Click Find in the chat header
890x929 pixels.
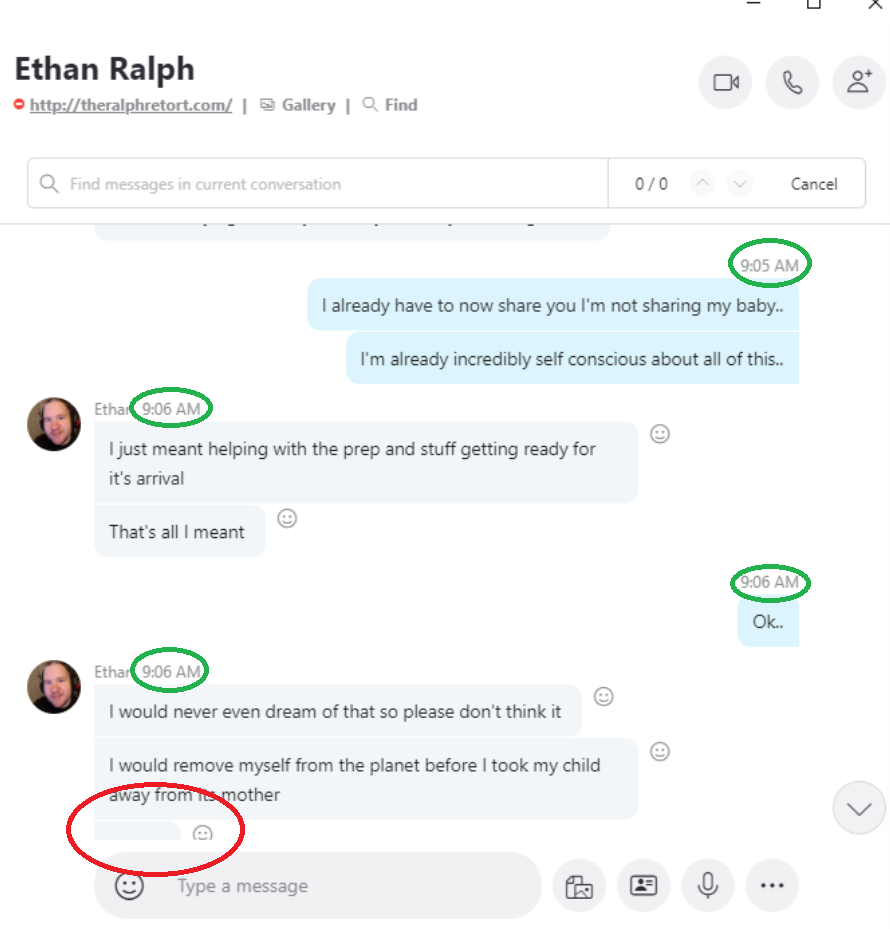click(x=390, y=105)
